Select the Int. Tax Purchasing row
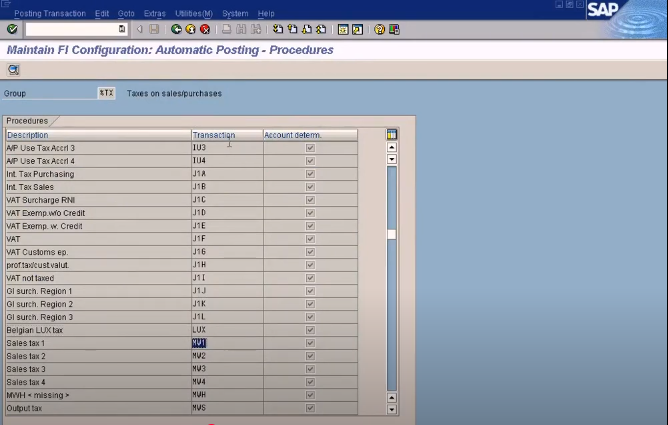Viewport: 668px width, 425px height. tap(181, 174)
